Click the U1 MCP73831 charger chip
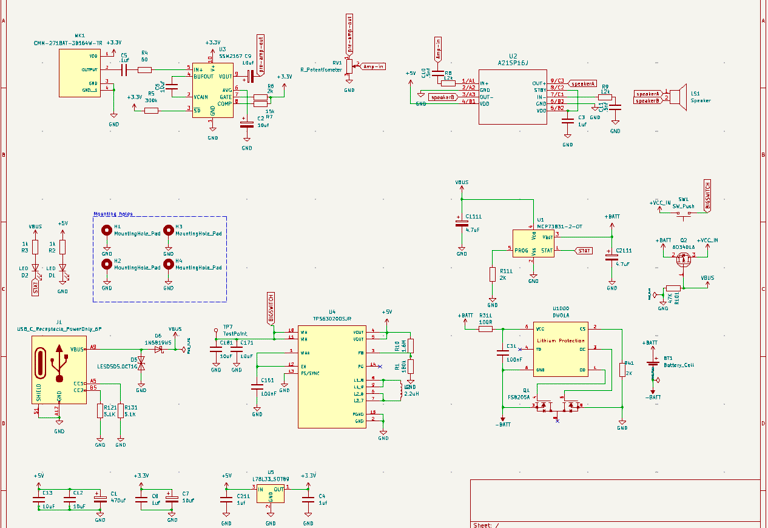This screenshot has height=528, width=768. click(x=533, y=243)
